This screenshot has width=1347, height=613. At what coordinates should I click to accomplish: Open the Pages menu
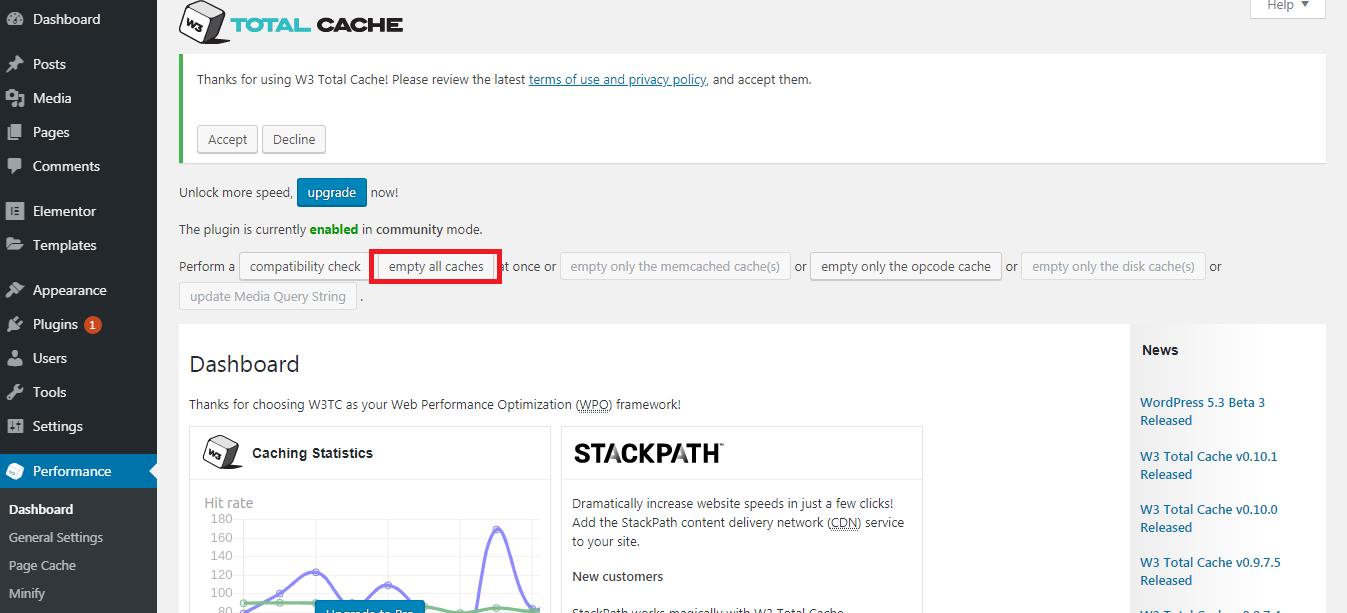[x=78, y=132]
